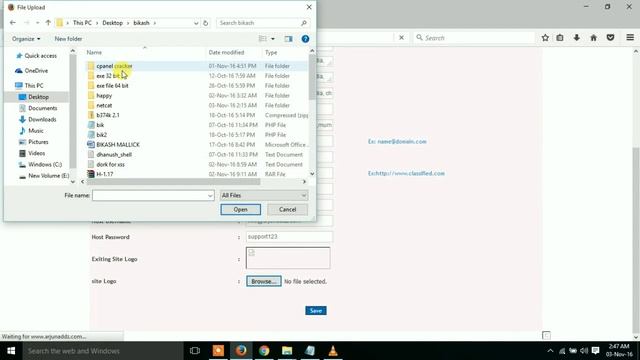Select the netcat folder

(x=104, y=105)
